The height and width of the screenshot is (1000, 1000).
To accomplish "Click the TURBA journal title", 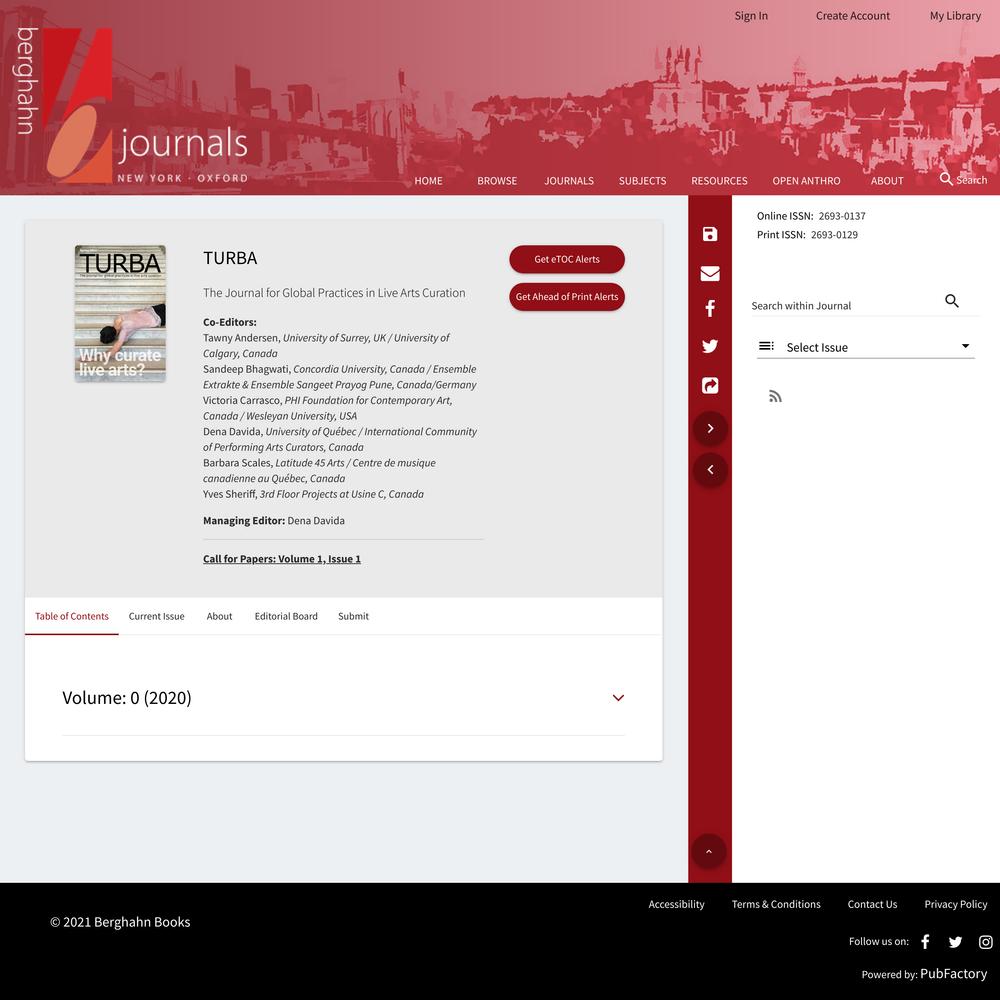I will point(230,258).
